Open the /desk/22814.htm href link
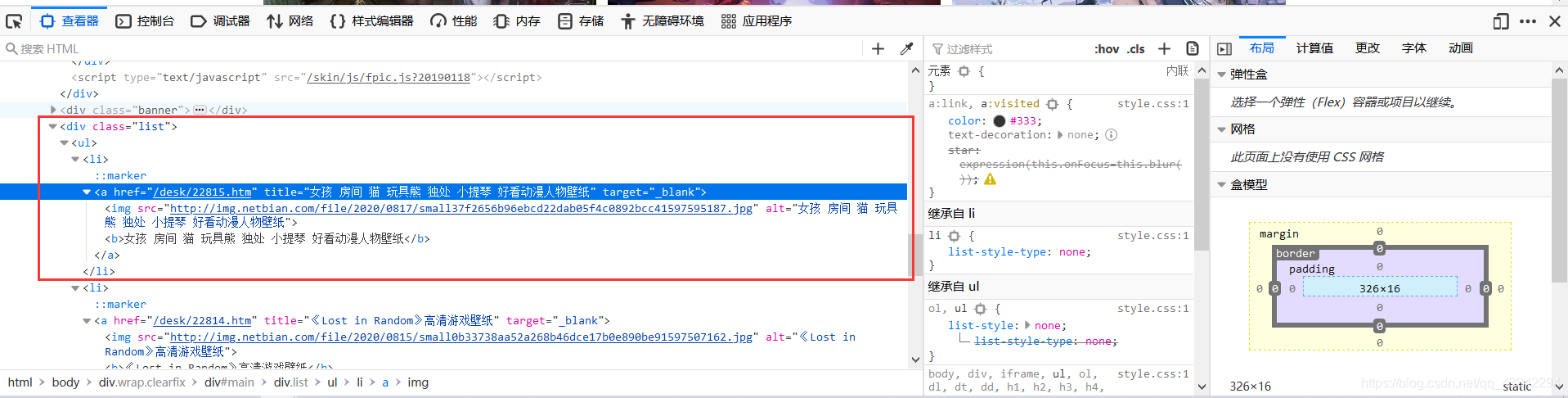Viewport: 1568px width, 398px height. (202, 321)
